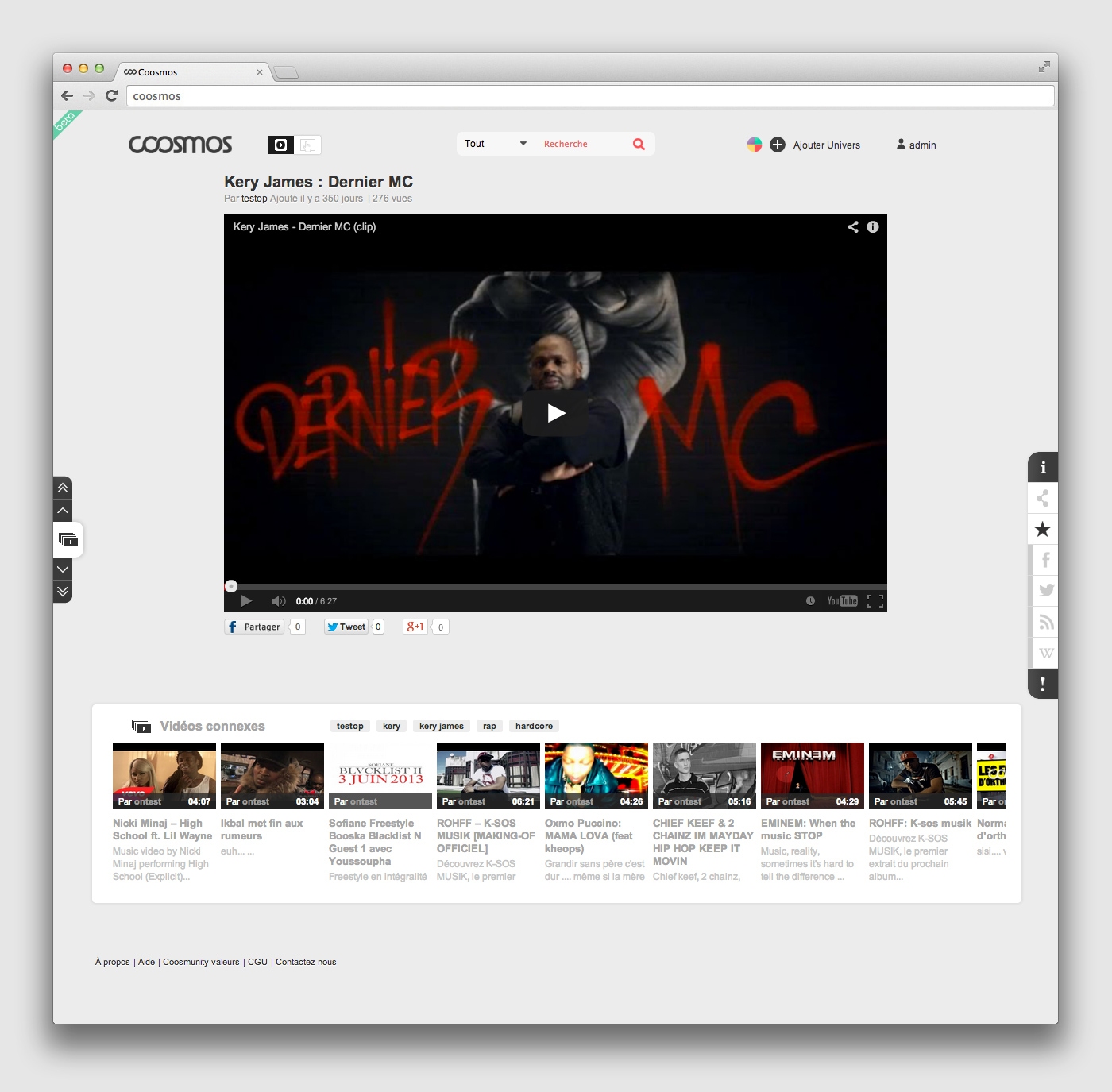Click the multicolor universe circle icon
The width and height of the screenshot is (1112, 1092).
[755, 145]
